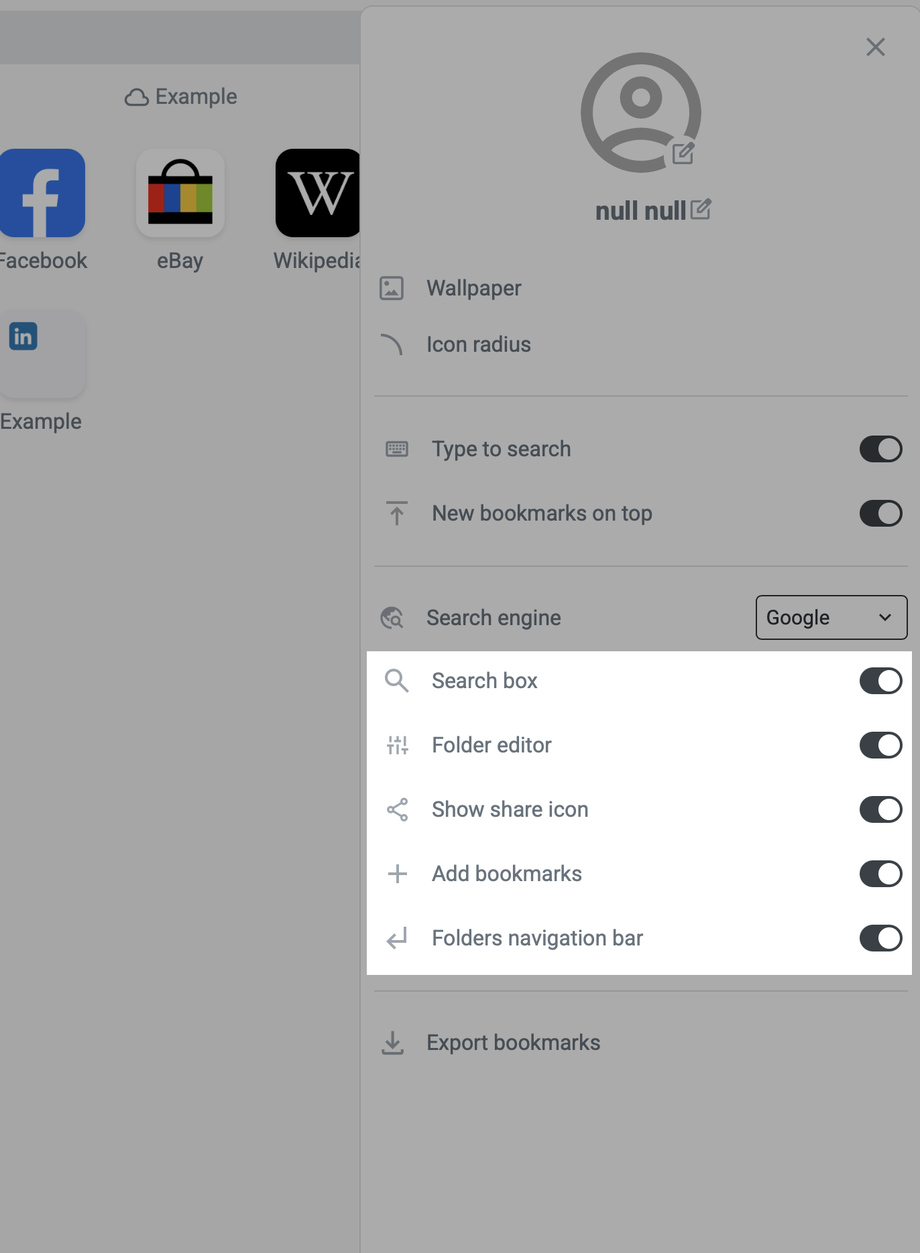Screen dimensions: 920x1253
Task: Click the avatar edit icon
Action: 683,152
